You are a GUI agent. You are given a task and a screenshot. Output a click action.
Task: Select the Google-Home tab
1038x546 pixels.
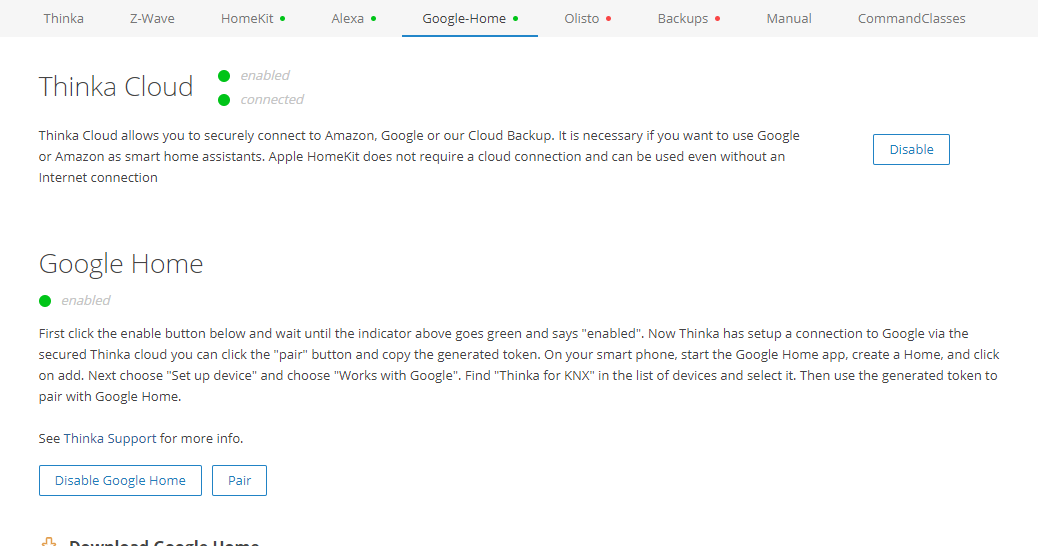point(464,18)
